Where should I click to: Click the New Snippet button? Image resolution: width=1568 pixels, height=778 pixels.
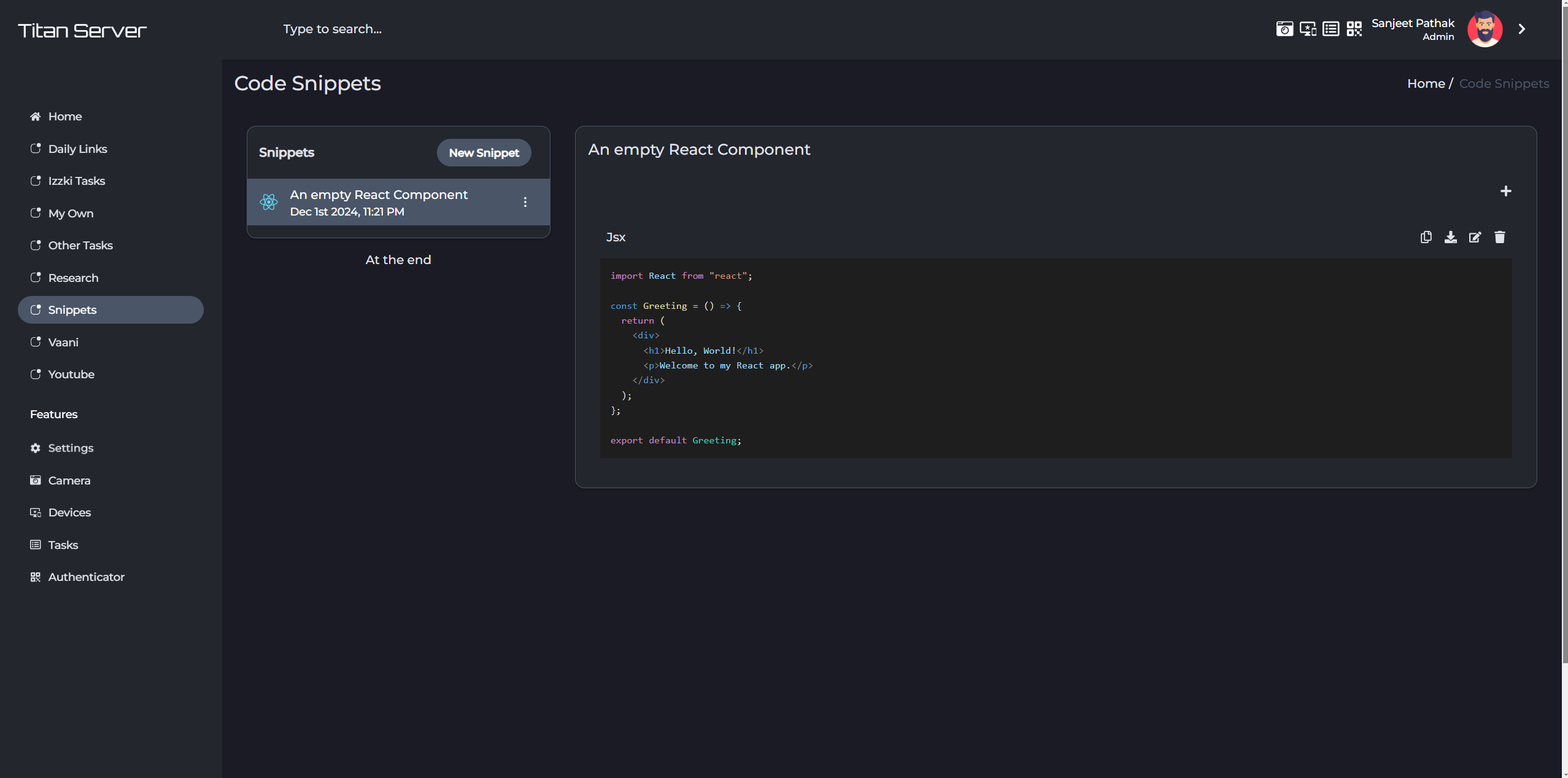click(x=484, y=152)
